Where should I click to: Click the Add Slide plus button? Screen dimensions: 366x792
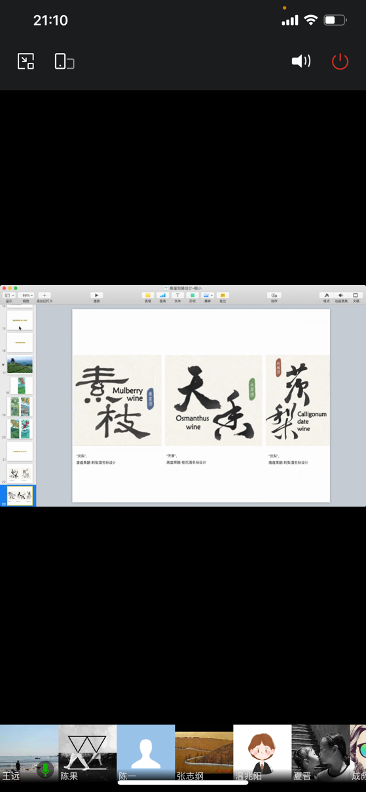pyautogui.click(x=44, y=295)
